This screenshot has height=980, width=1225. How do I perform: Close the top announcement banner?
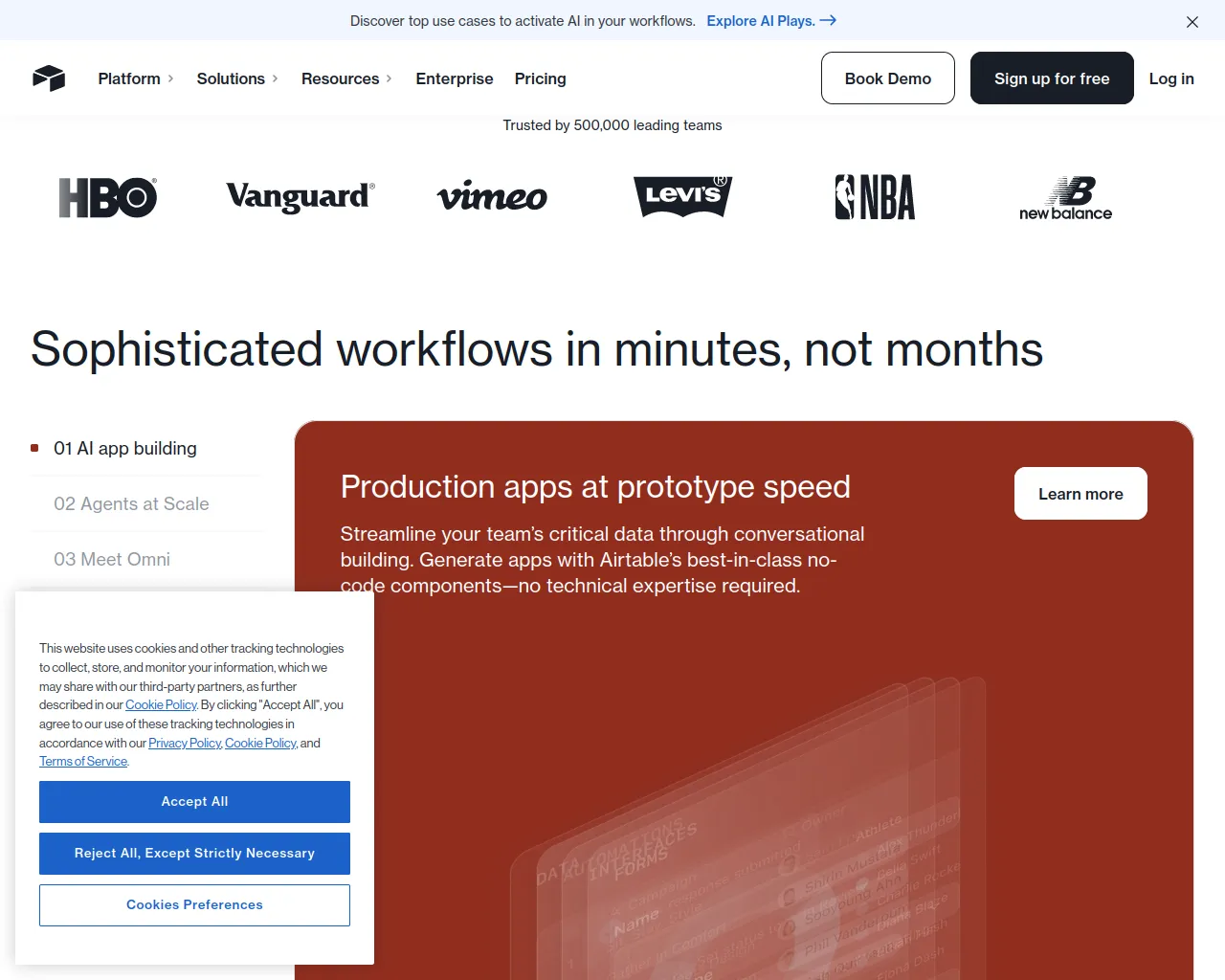(x=1192, y=22)
